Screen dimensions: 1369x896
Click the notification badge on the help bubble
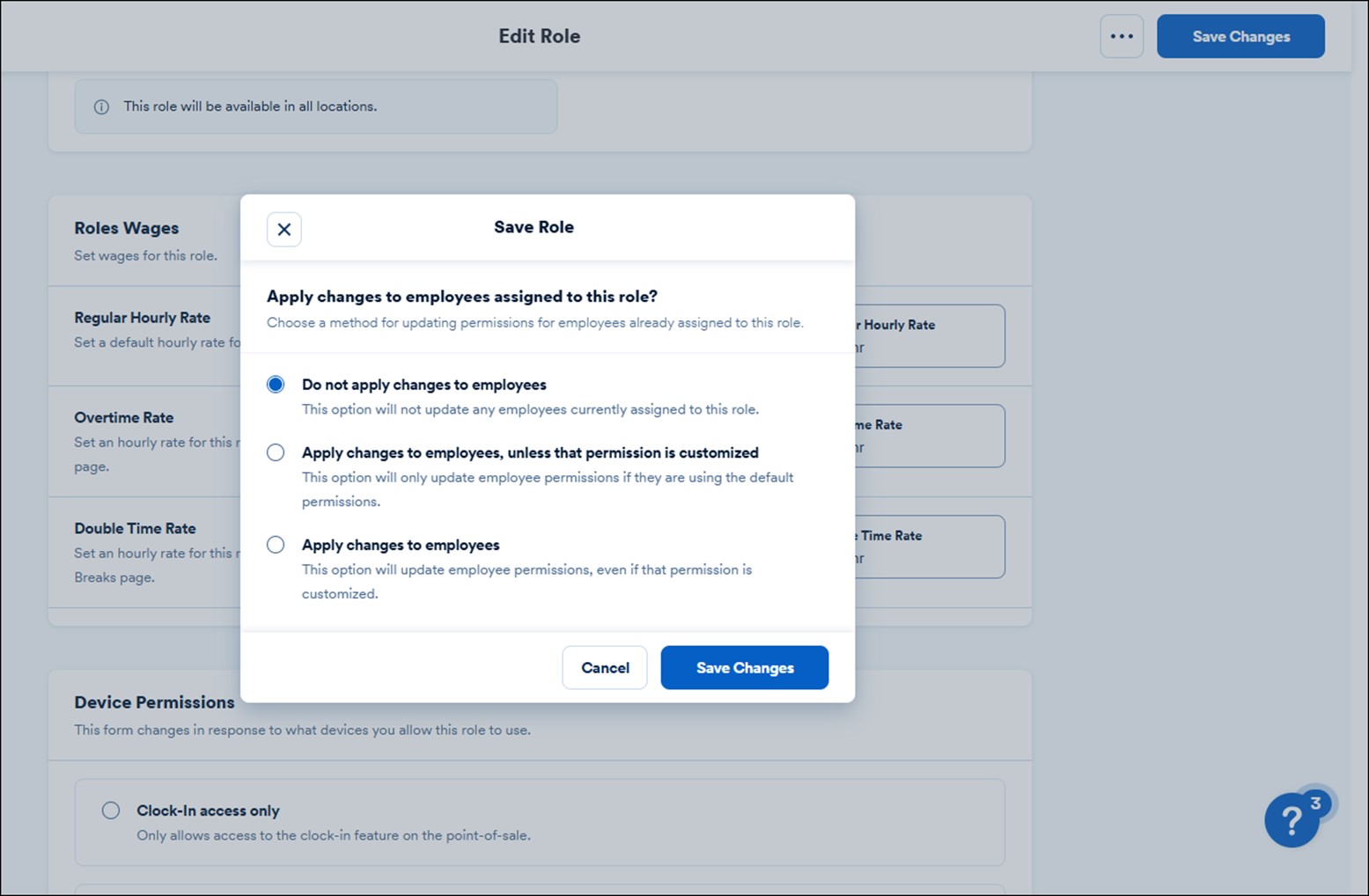[x=1315, y=802]
